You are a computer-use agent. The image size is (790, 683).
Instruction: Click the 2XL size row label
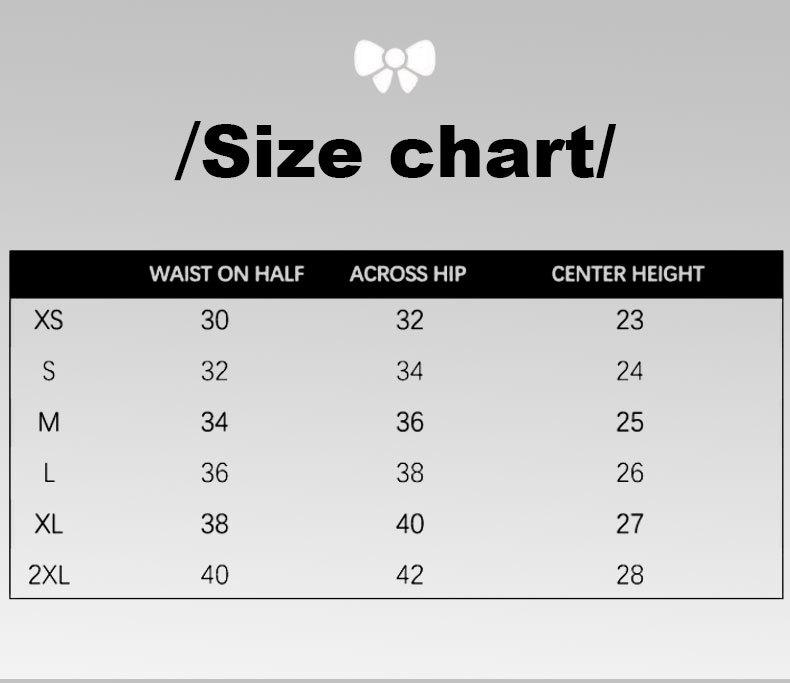point(49,575)
